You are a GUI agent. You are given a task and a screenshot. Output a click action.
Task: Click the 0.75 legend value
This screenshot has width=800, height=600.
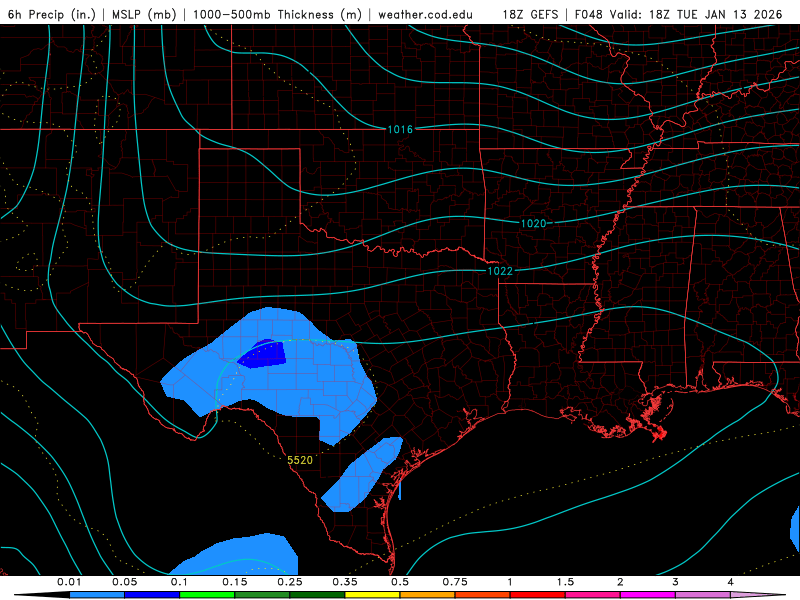(x=455, y=582)
